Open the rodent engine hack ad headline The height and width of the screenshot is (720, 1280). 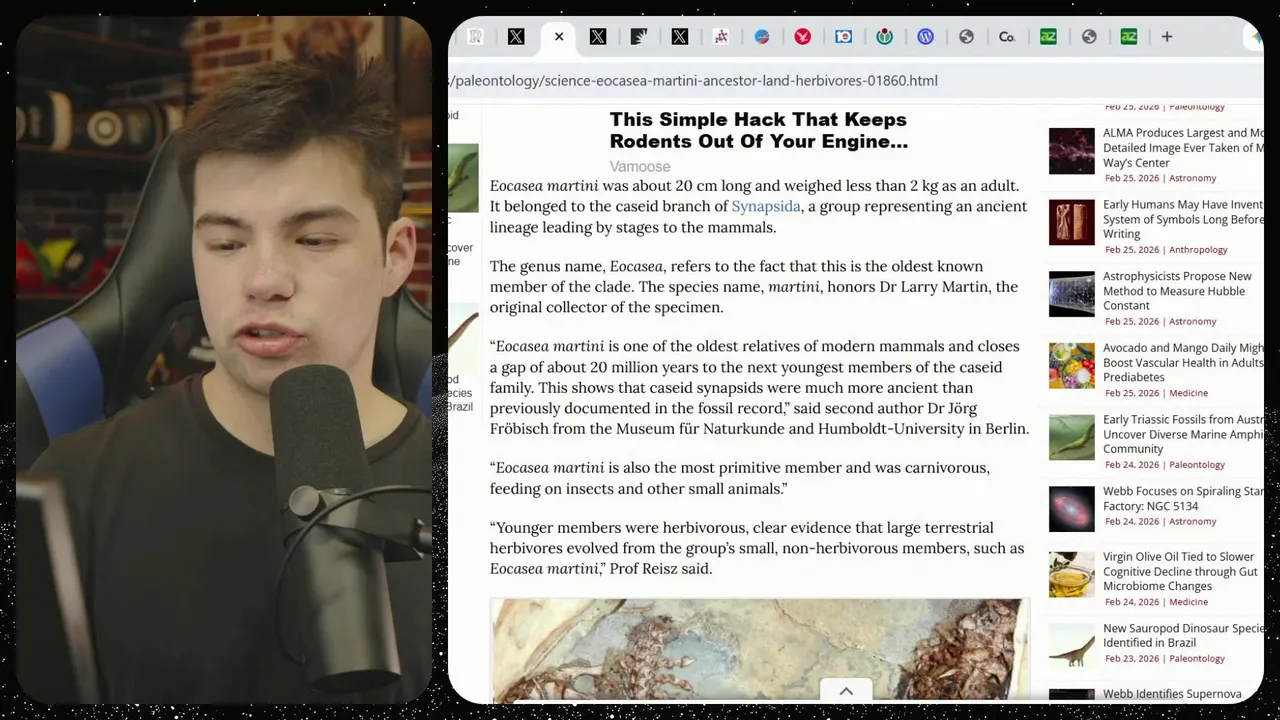pyautogui.click(x=758, y=130)
